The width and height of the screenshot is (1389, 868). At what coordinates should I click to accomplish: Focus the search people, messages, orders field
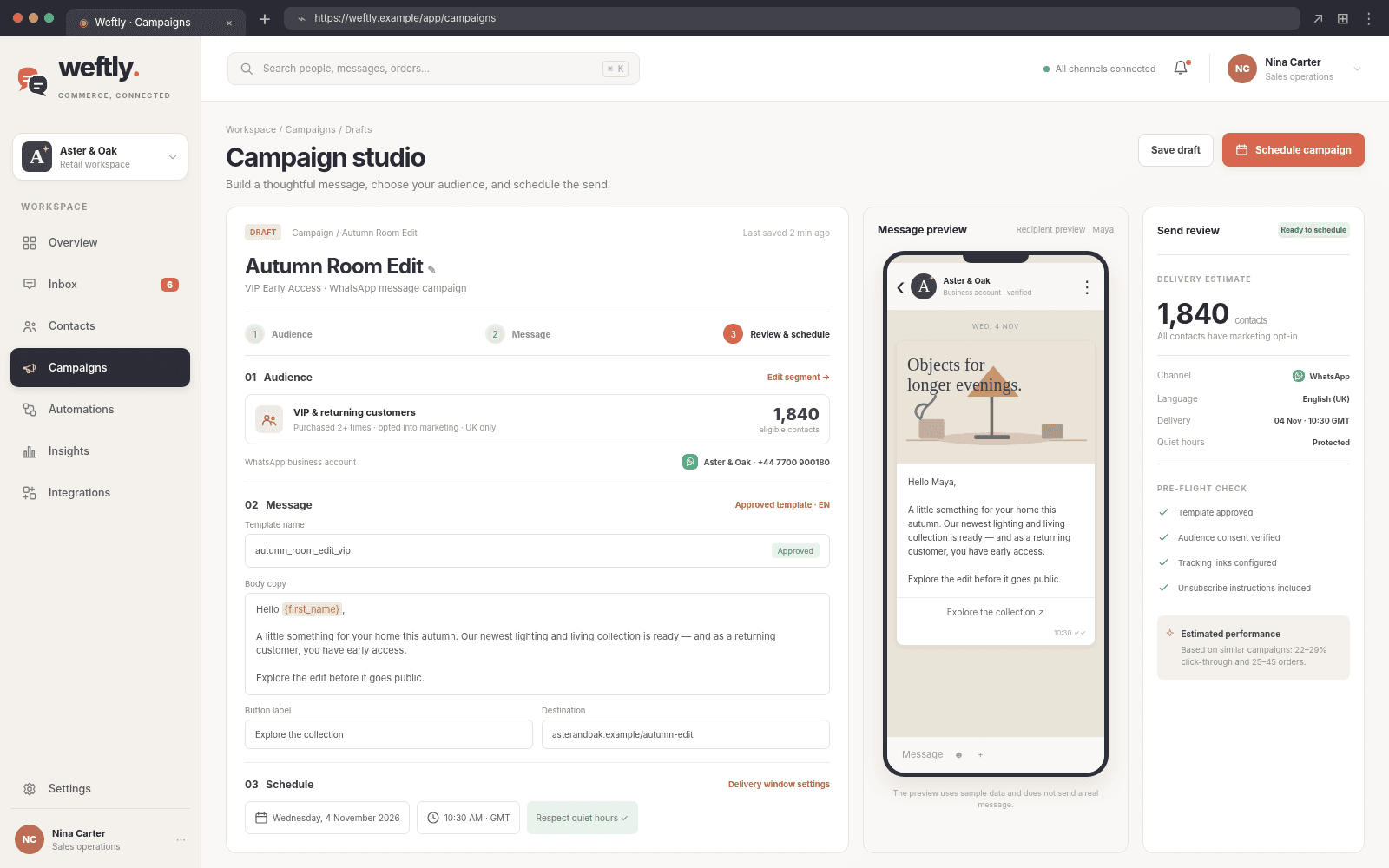433,69
